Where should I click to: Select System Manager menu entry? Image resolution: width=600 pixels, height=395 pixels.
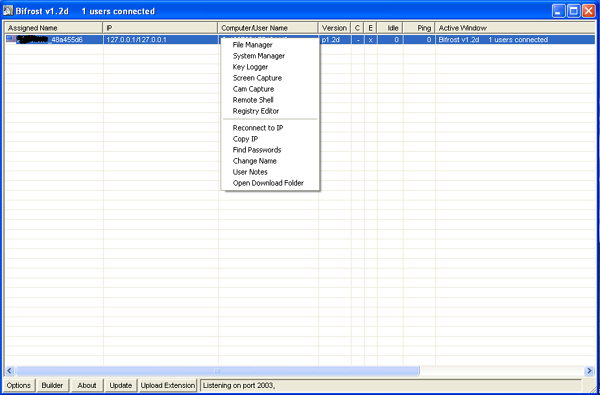[x=270, y=56]
